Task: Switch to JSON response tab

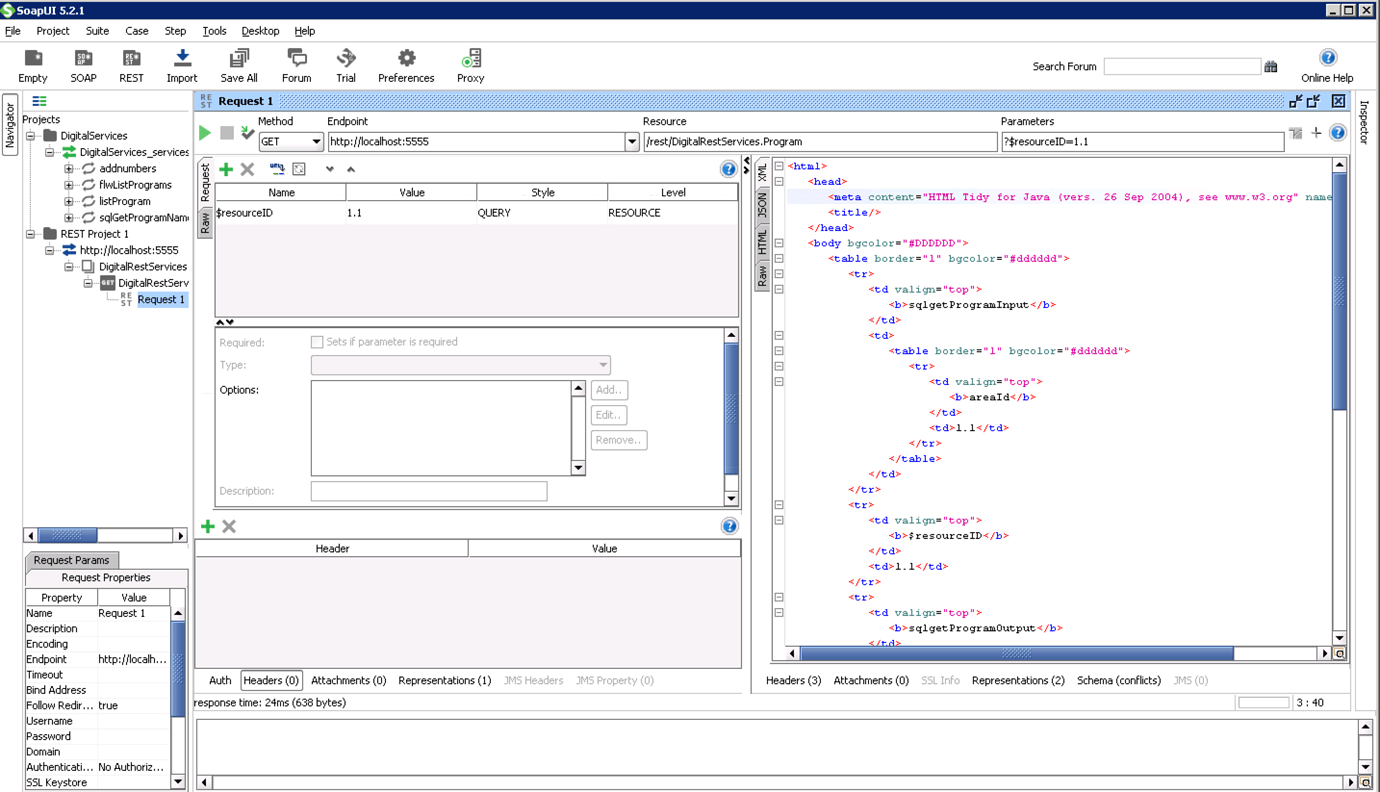Action: [762, 206]
